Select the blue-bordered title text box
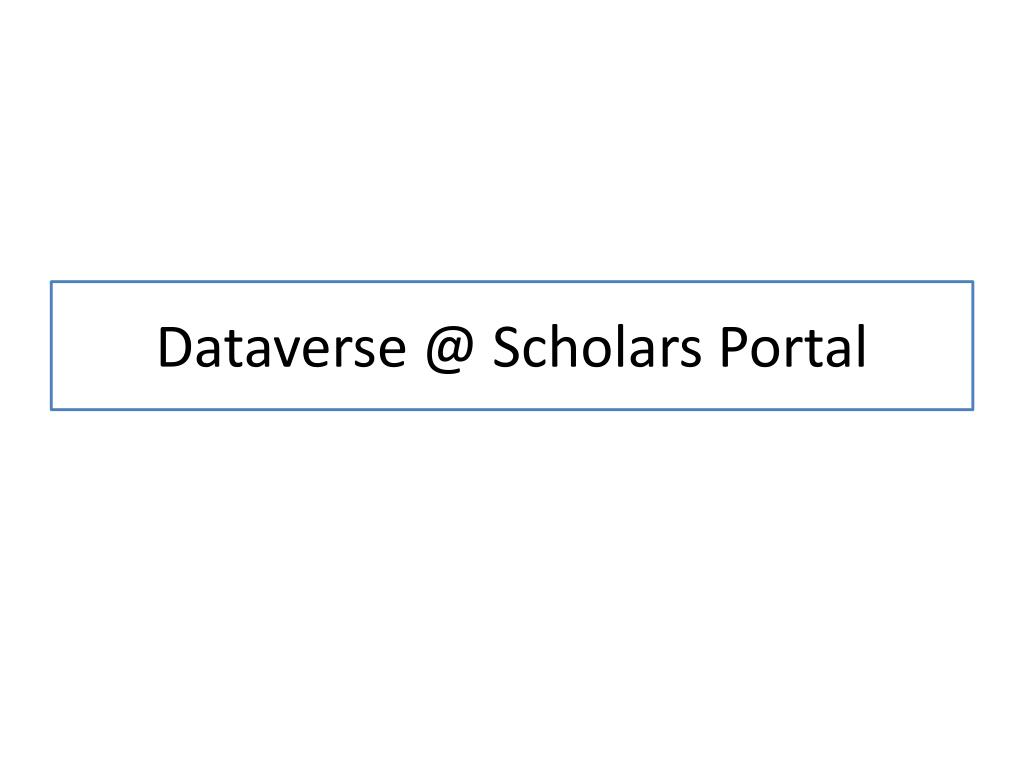Image resolution: width=1024 pixels, height=768 pixels. (x=512, y=345)
